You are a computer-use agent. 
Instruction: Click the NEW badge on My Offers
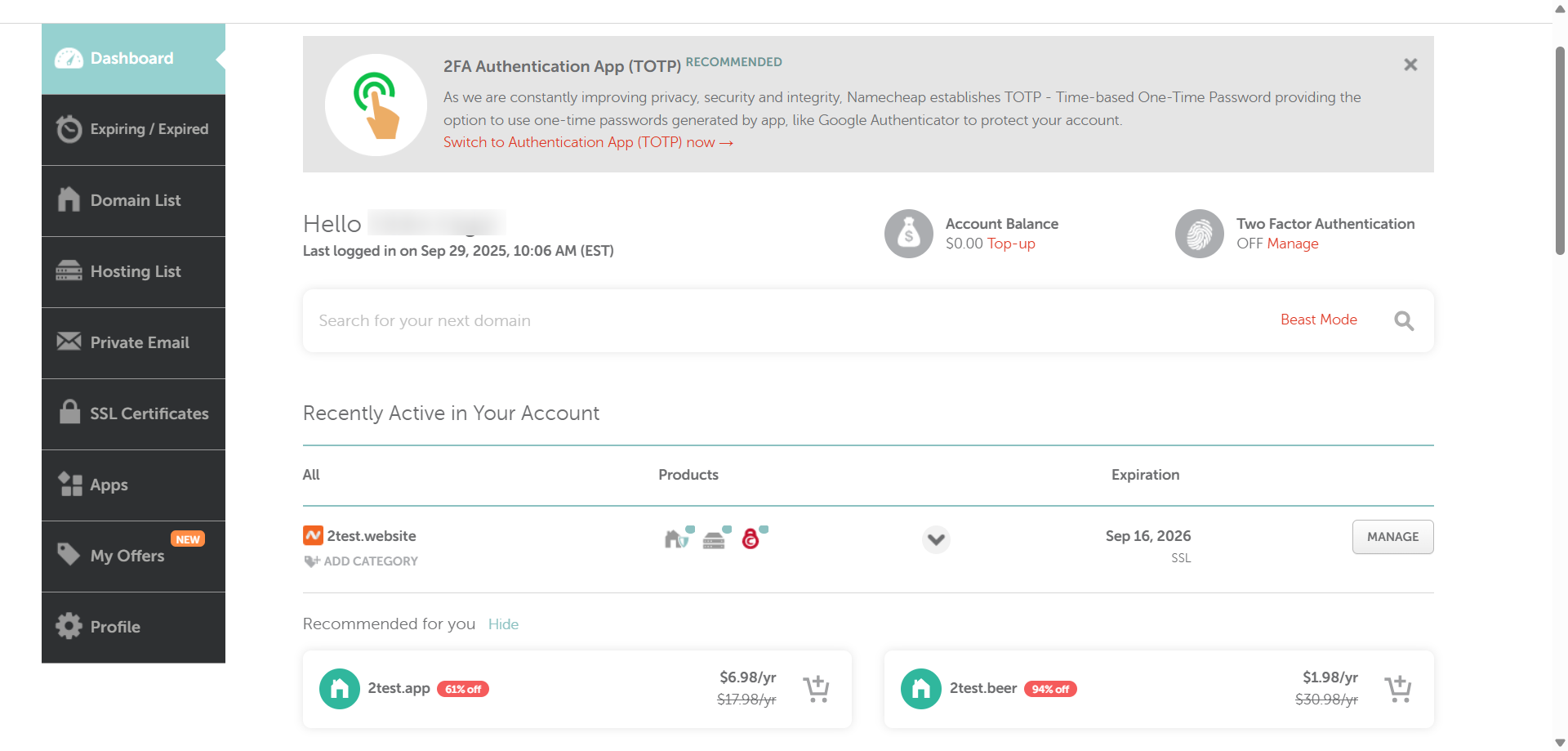point(188,539)
